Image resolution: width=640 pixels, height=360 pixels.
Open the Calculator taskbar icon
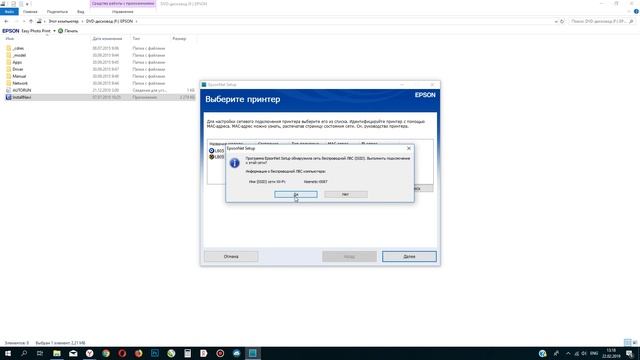click(187, 353)
